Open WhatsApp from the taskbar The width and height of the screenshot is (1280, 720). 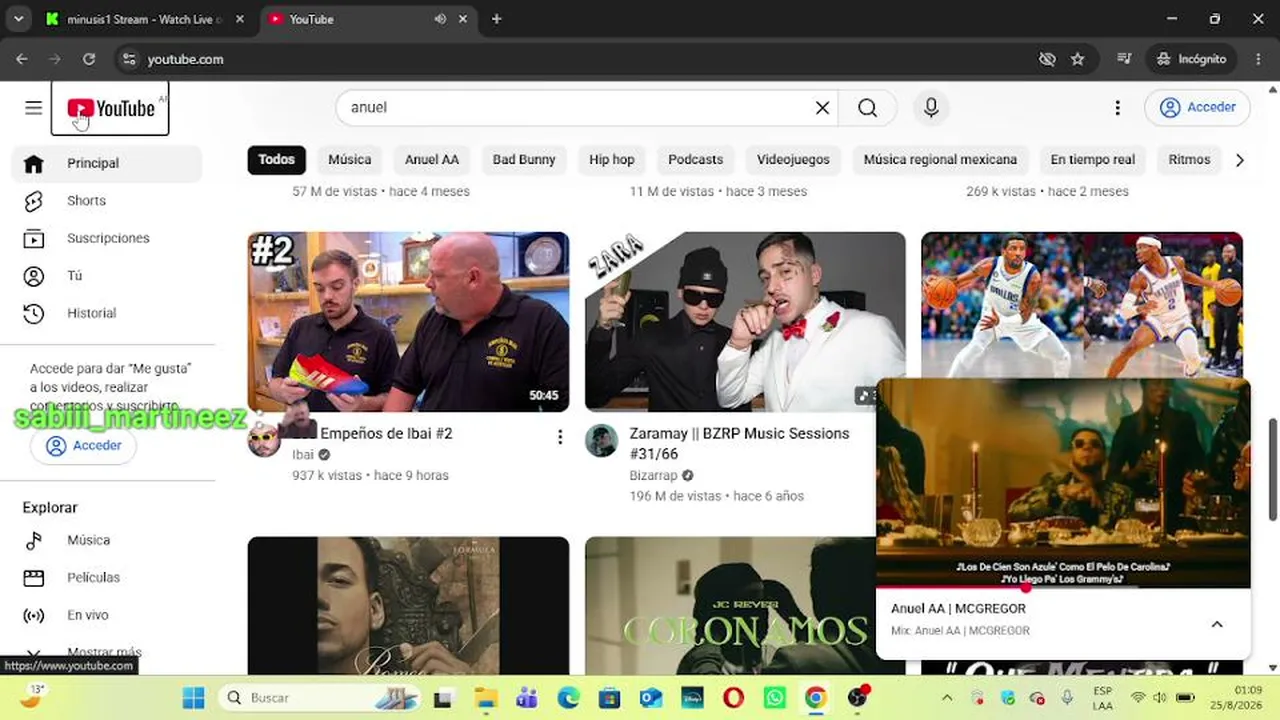(x=775, y=697)
